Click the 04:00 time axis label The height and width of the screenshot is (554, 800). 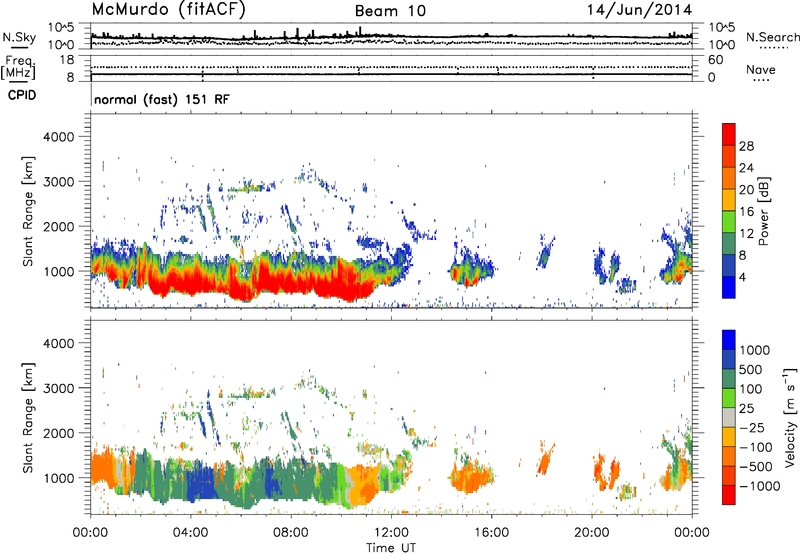tap(190, 533)
